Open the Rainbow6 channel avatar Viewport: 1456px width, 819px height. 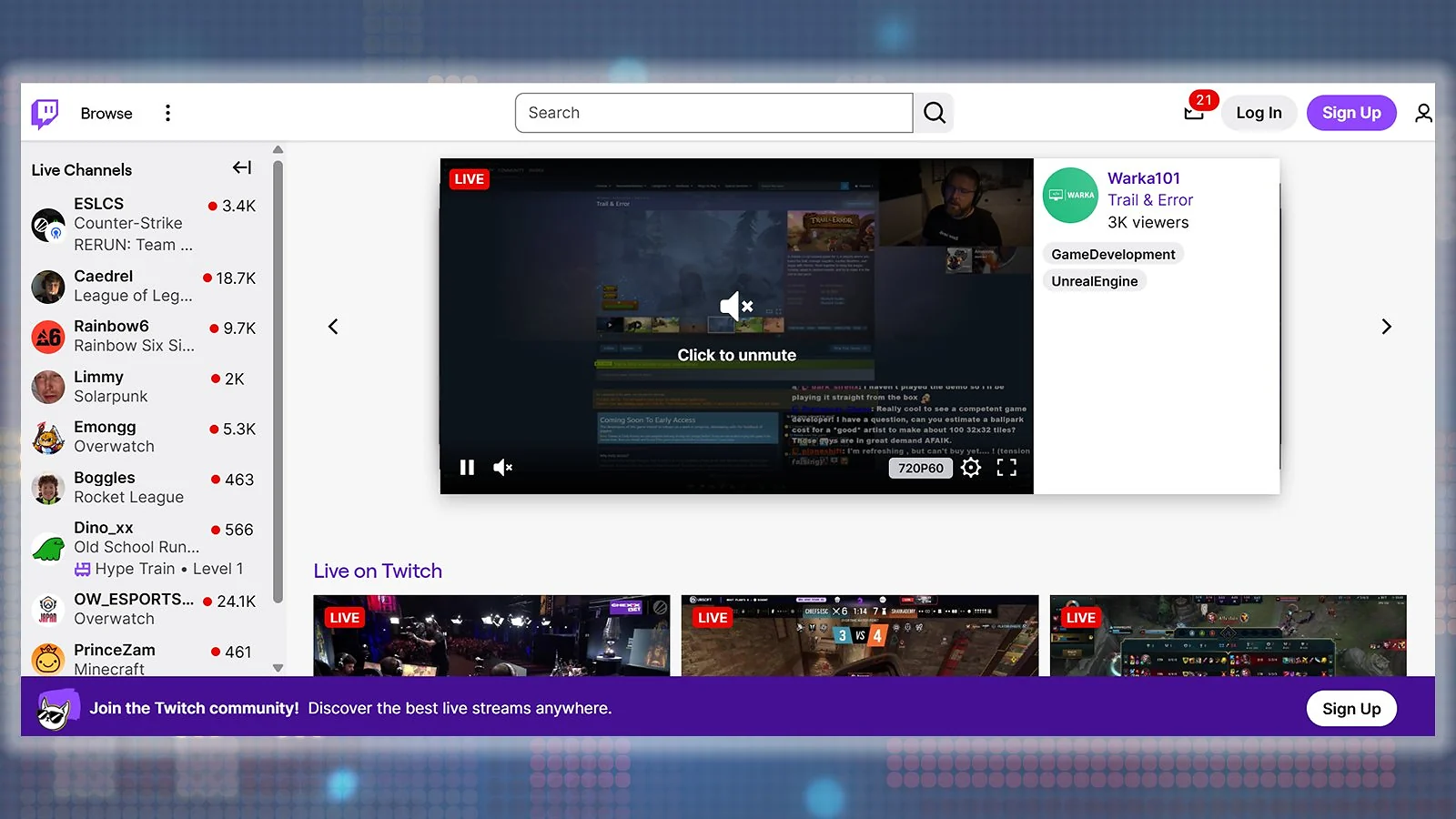(48, 337)
